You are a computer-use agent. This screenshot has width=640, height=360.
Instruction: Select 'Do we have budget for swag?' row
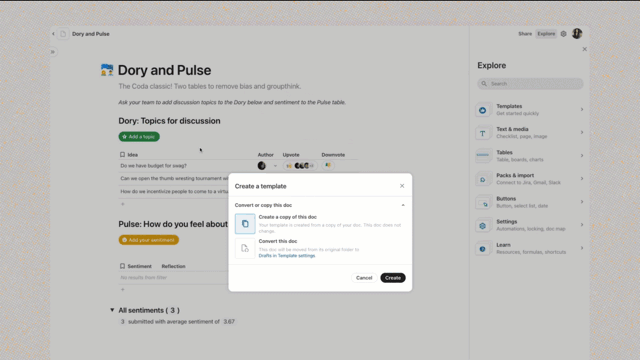pos(153,166)
